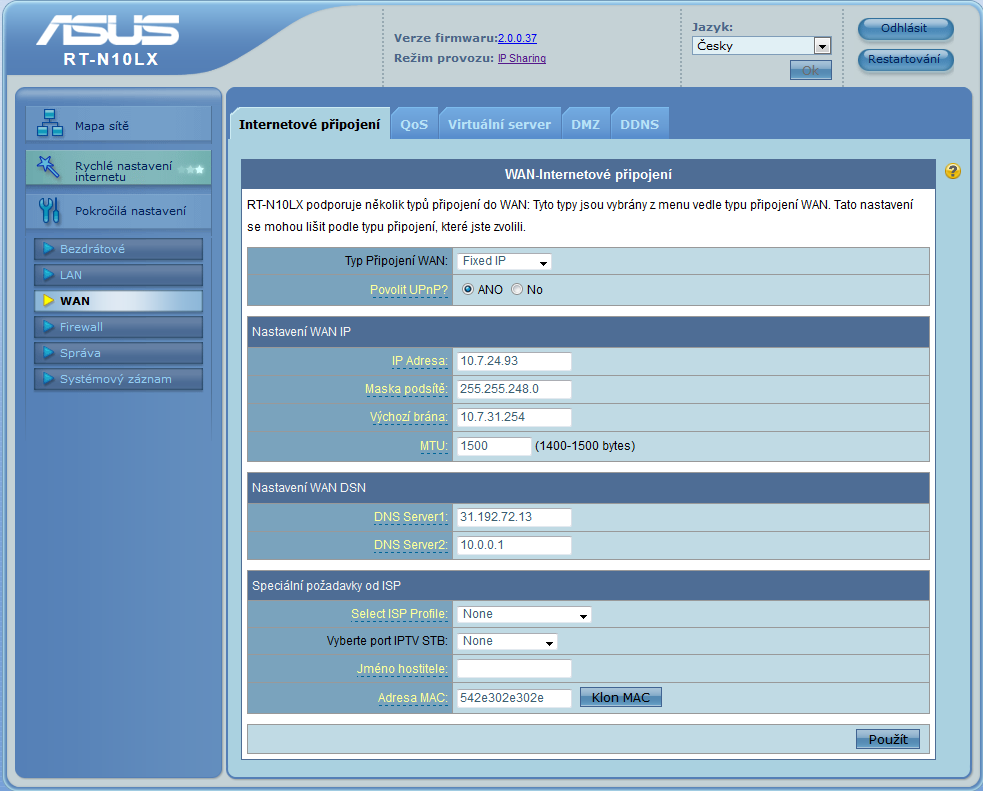The image size is (983, 791).
Task: Open the Systémový záznam menu item
Action: click(118, 379)
